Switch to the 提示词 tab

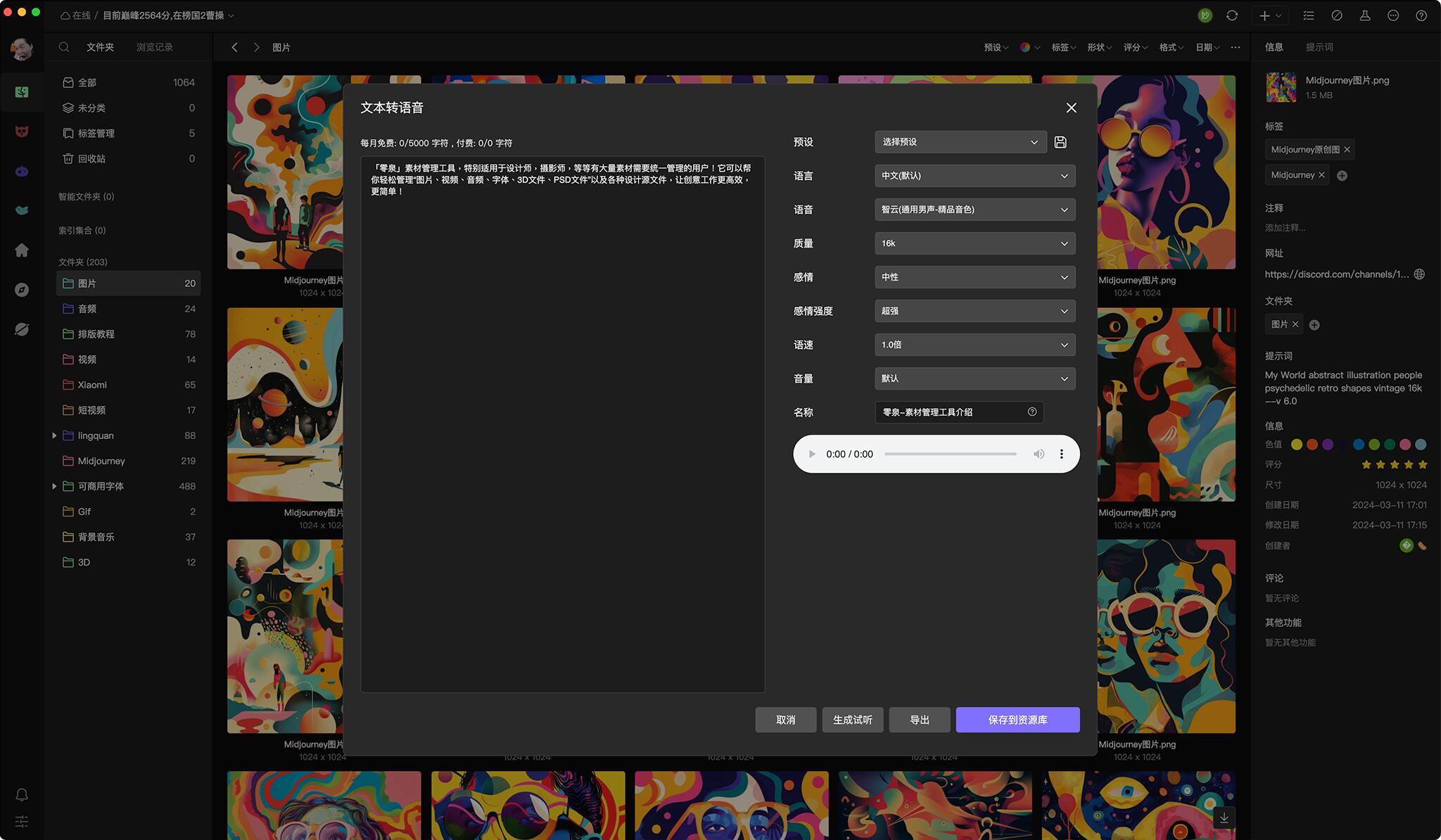1319,47
